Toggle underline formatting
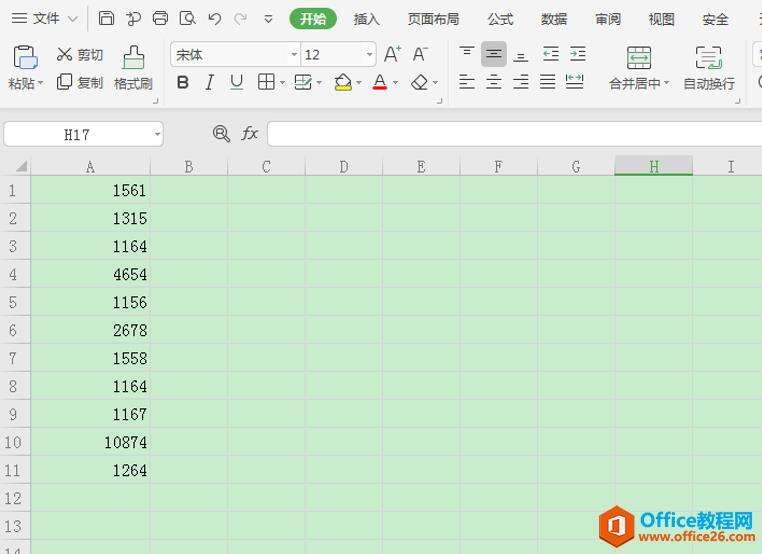 click(x=237, y=82)
